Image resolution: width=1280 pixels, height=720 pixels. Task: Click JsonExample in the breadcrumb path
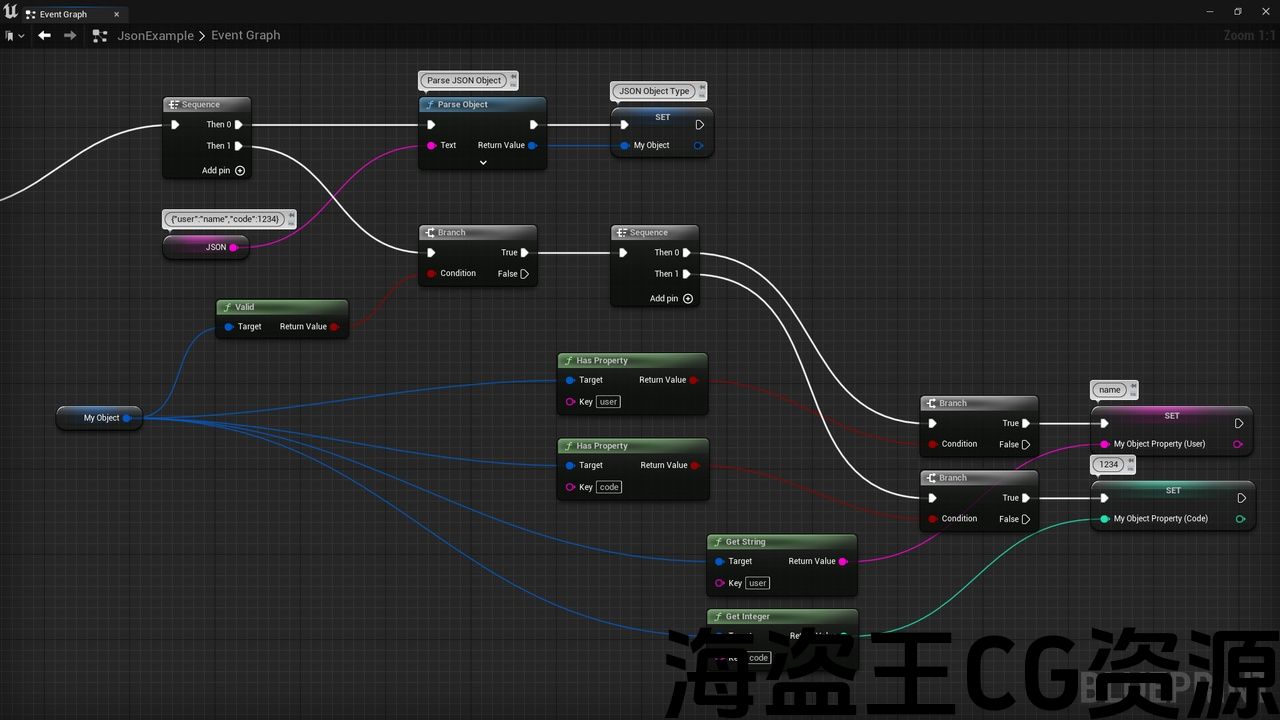(155, 35)
